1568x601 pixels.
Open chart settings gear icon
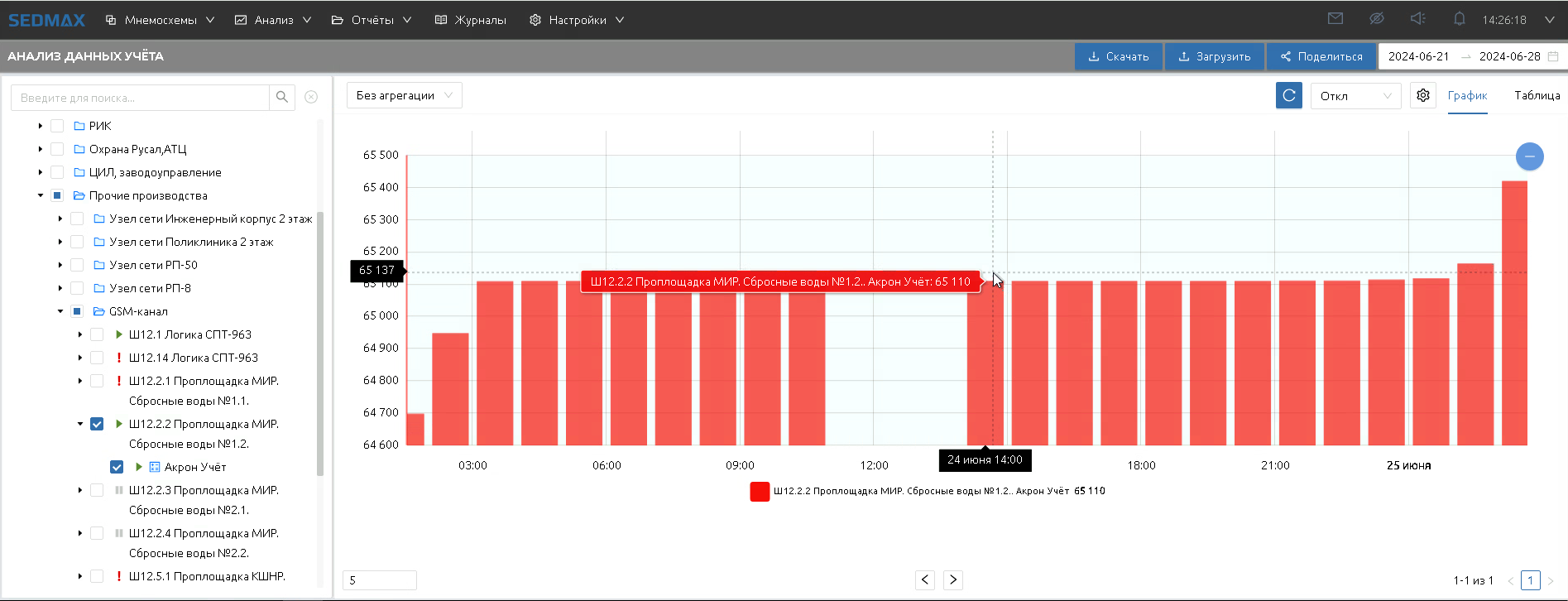(x=1422, y=96)
